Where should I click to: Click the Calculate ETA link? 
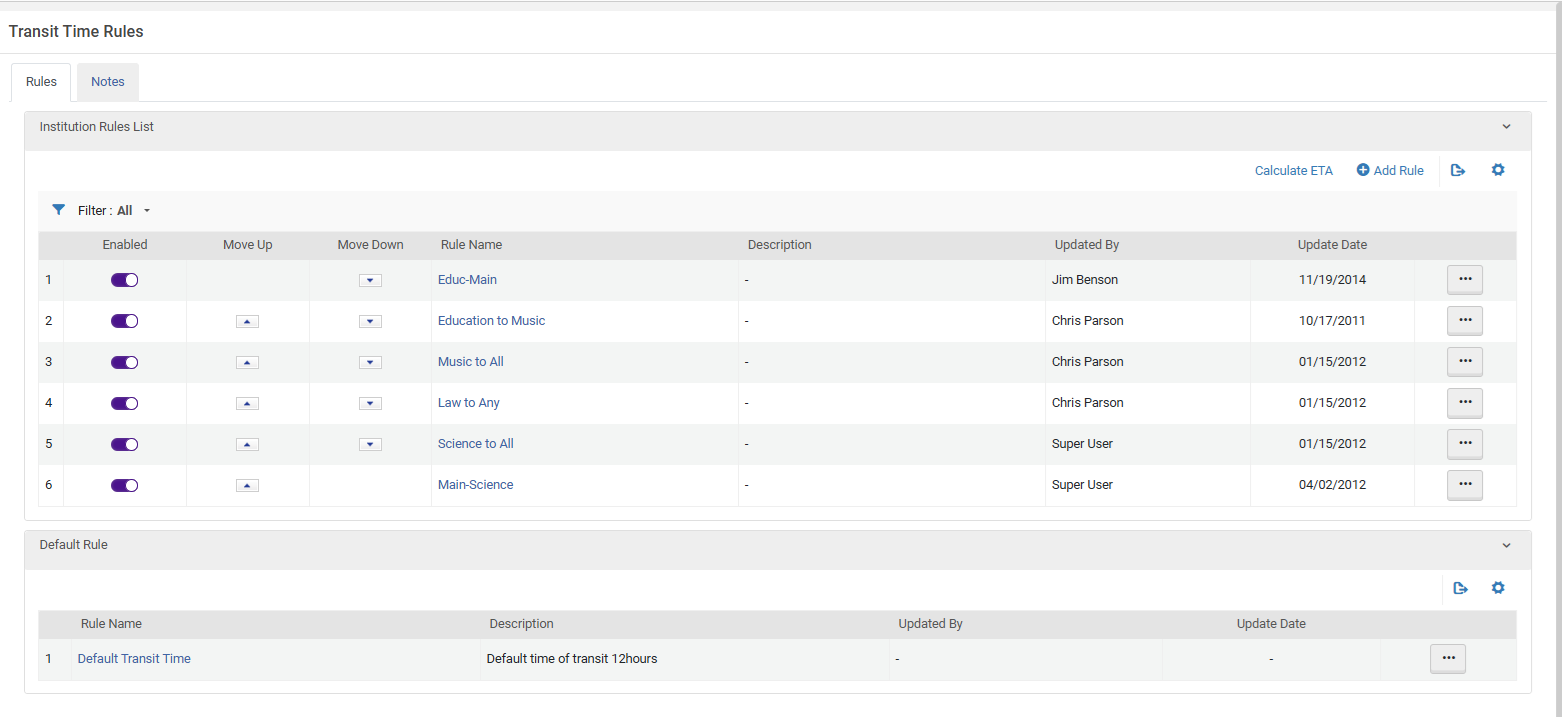1293,171
